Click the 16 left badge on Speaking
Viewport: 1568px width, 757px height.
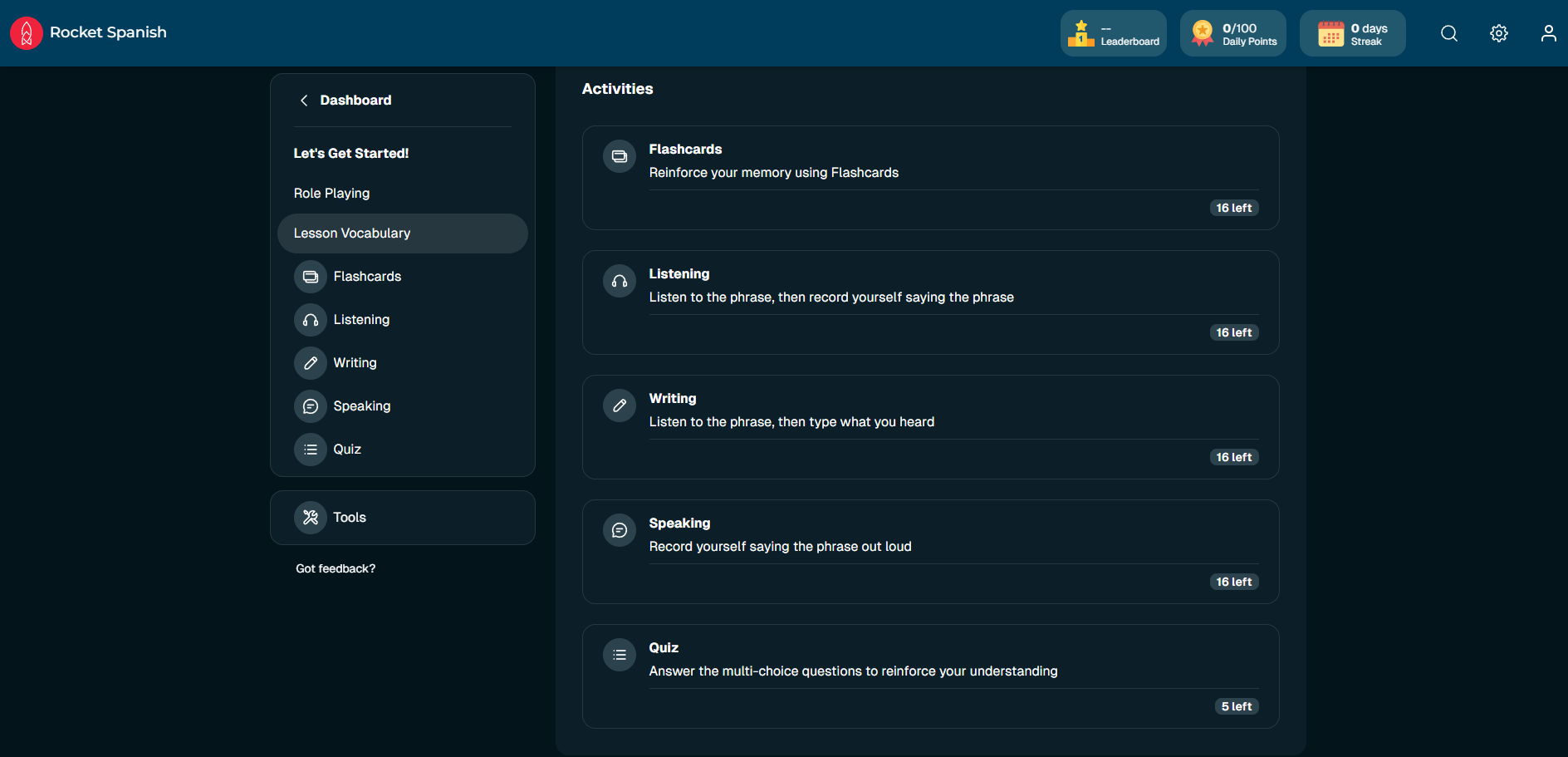(x=1234, y=582)
